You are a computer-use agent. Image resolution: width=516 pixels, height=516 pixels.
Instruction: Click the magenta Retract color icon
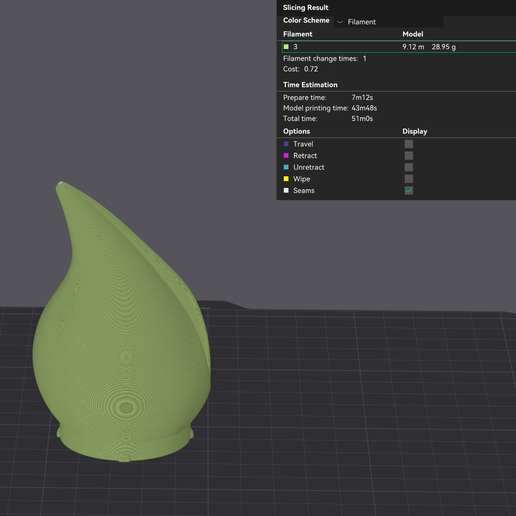point(286,156)
